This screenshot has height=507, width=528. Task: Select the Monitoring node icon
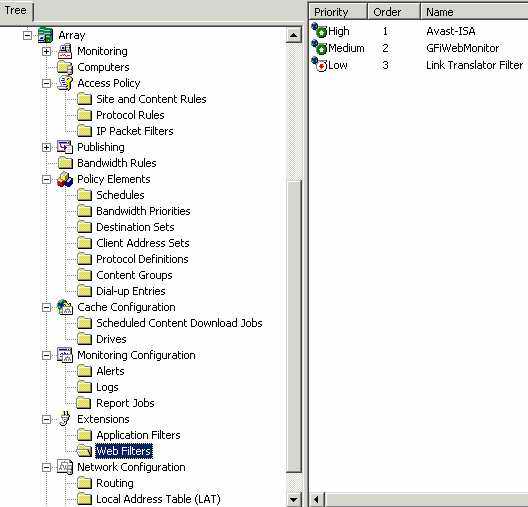coord(65,51)
